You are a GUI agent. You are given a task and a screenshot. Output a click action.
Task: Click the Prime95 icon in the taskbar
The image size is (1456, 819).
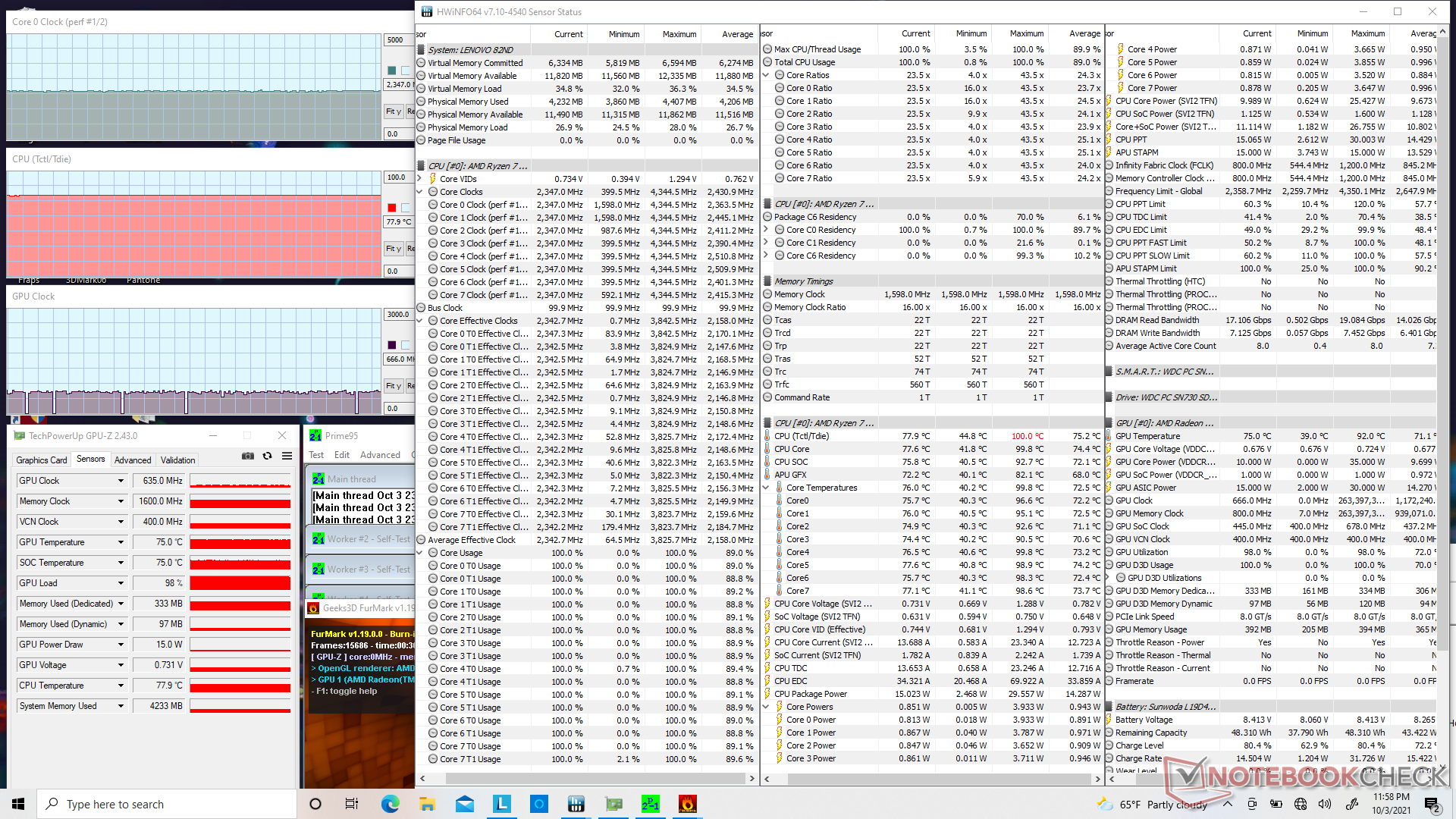650,804
